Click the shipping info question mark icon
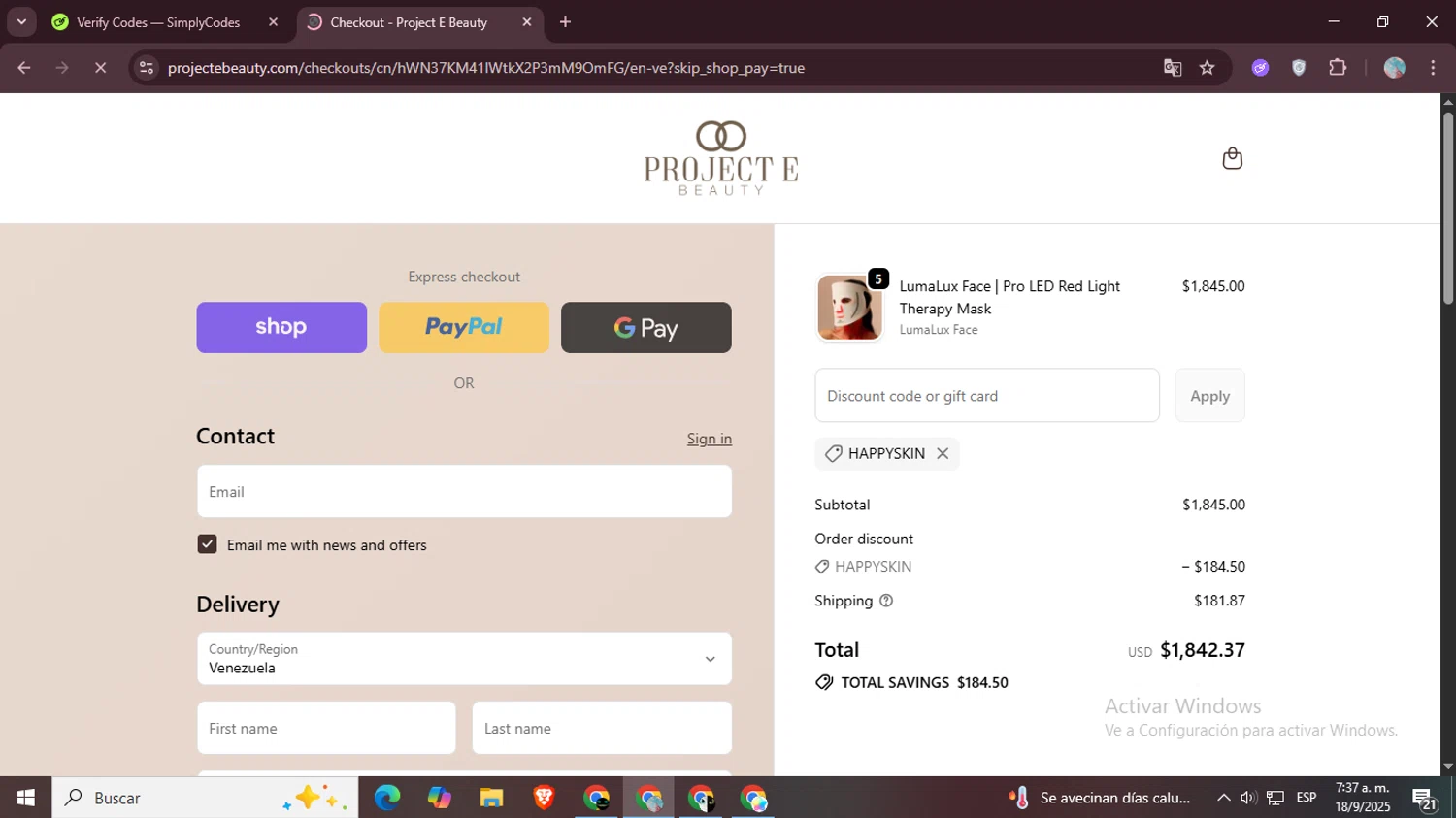 click(x=885, y=601)
